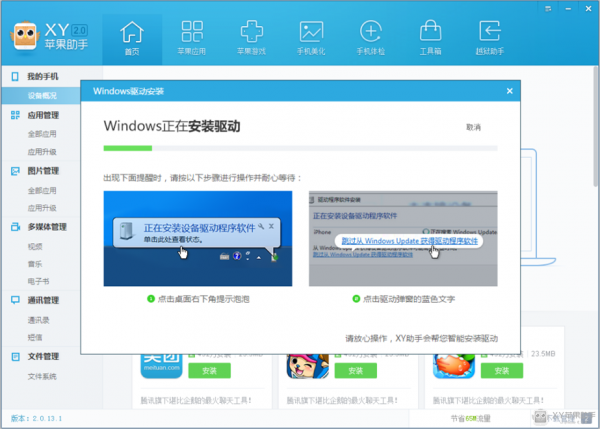
Task: Click the 文件管理 file icon
Action: (x=15, y=357)
